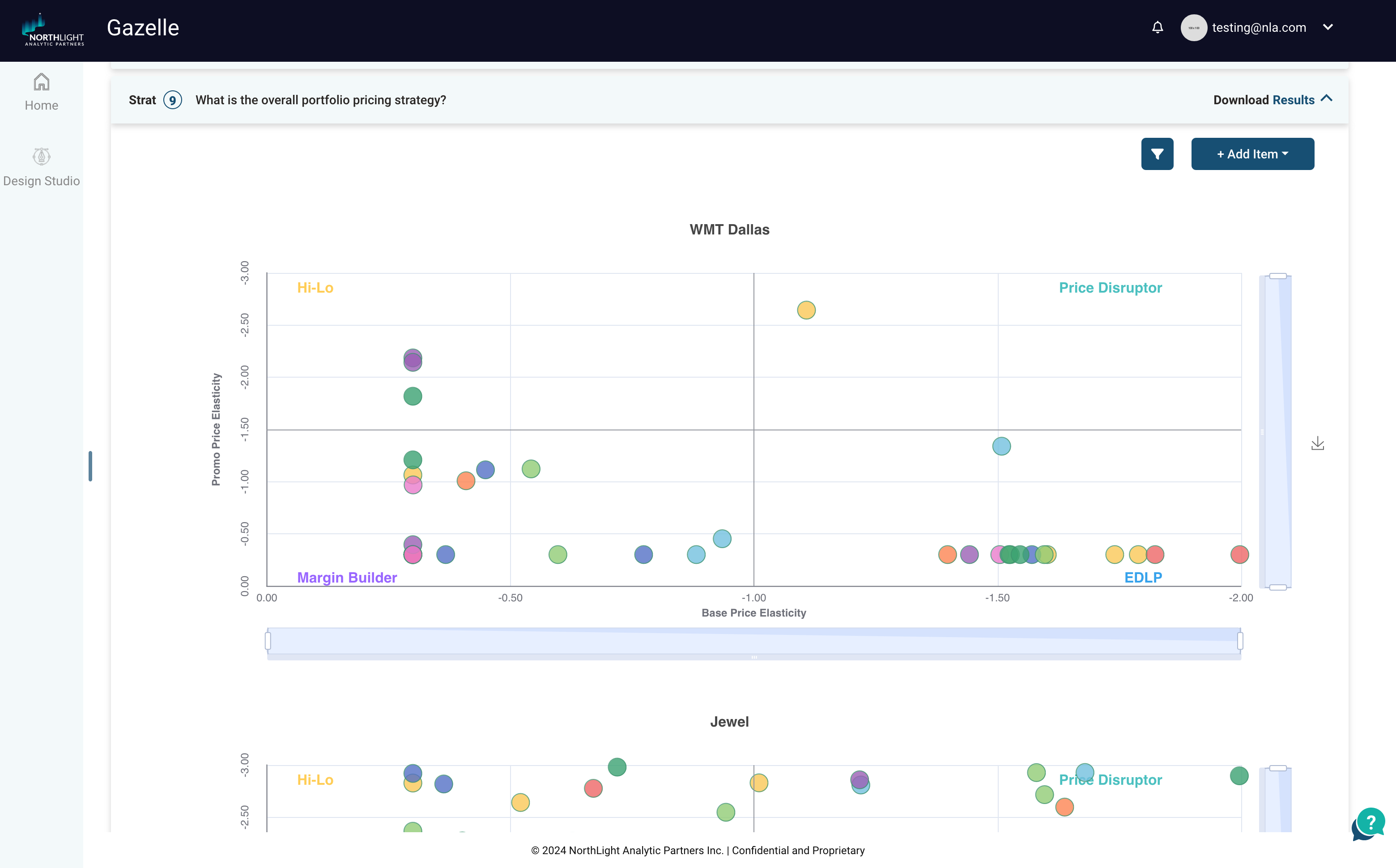Image resolution: width=1396 pixels, height=868 pixels.
Task: Open the chart filter button
Action: point(1157,154)
